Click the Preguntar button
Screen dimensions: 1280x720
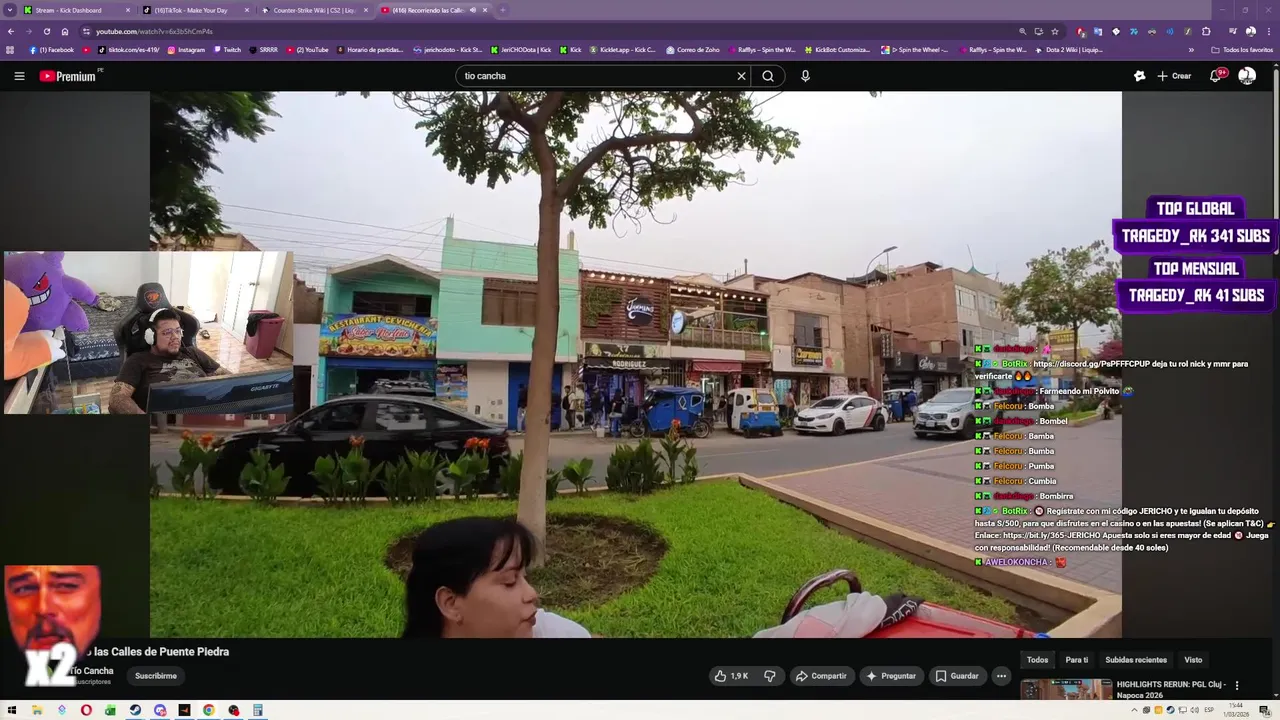click(x=891, y=676)
